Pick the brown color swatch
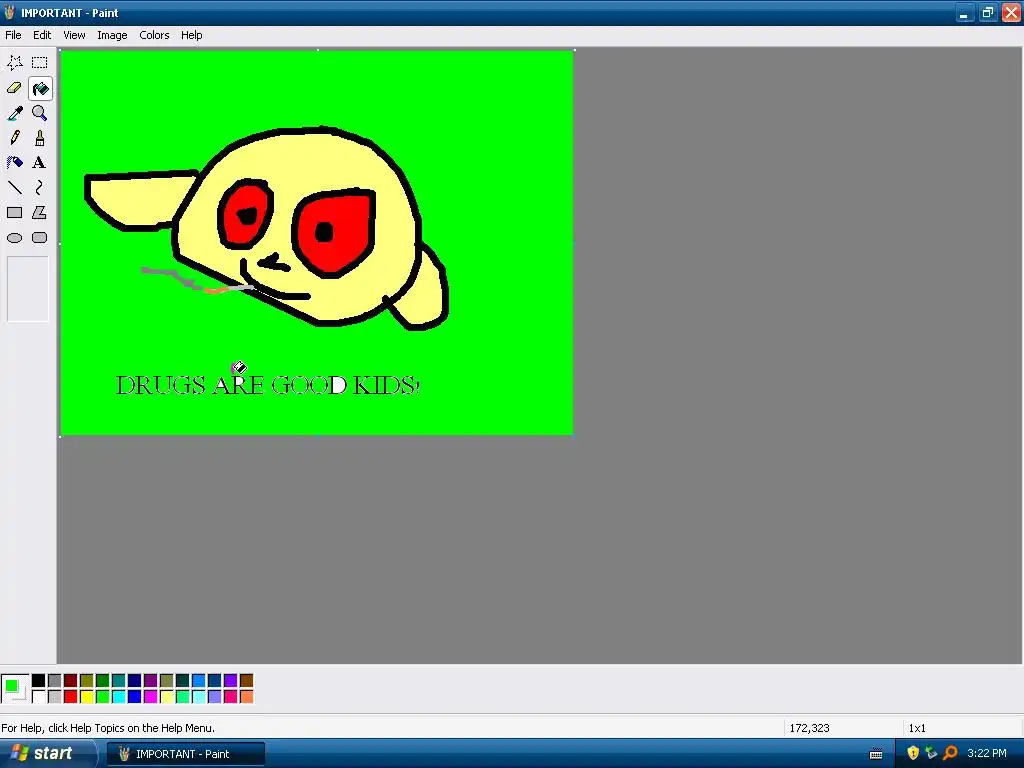The height and width of the screenshot is (768, 1024). click(x=246, y=680)
